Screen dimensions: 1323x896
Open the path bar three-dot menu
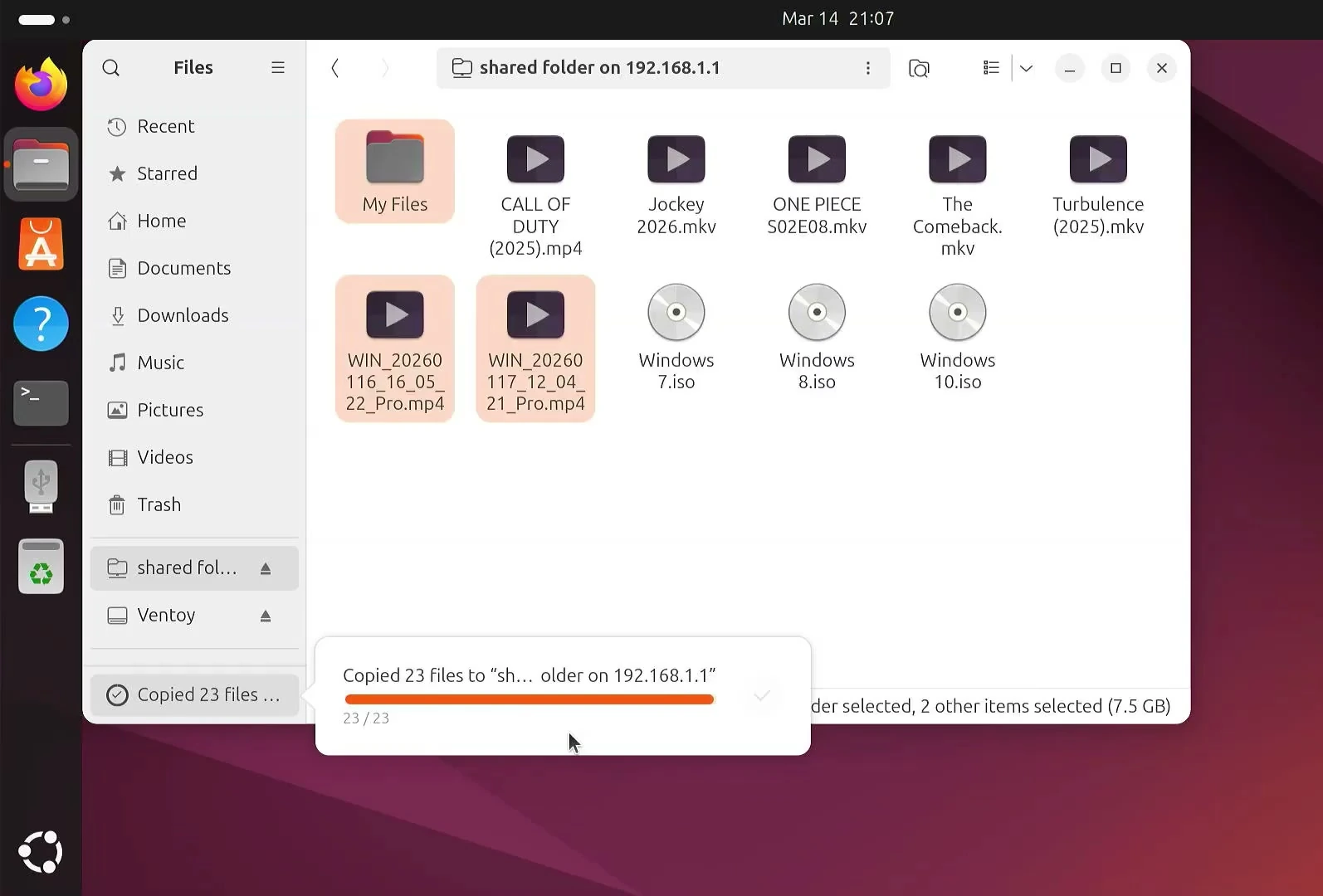868,68
